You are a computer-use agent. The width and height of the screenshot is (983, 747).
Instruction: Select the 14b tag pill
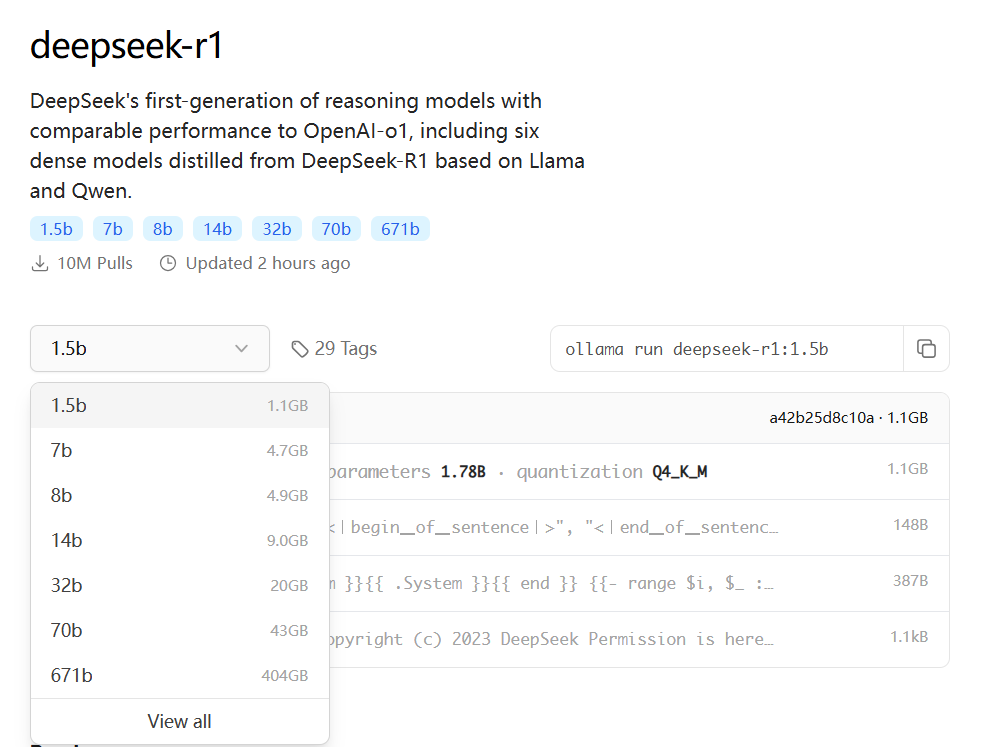coord(217,228)
